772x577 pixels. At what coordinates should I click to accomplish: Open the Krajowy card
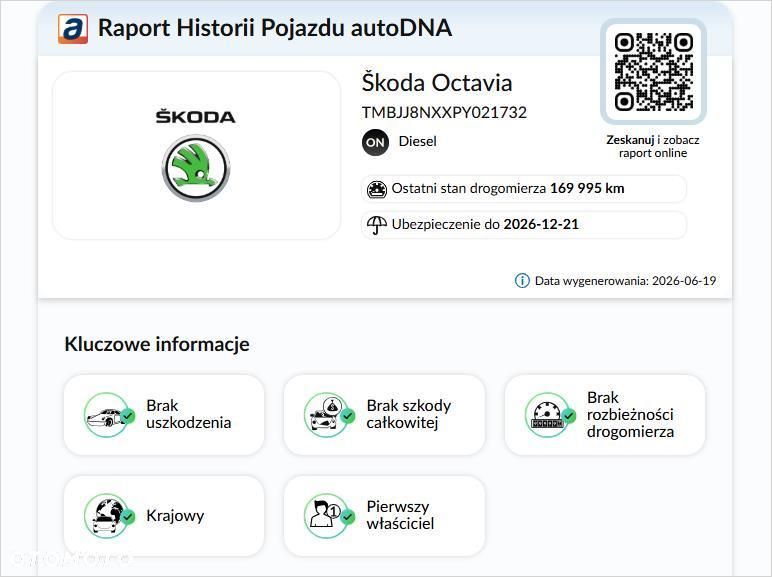(164, 516)
